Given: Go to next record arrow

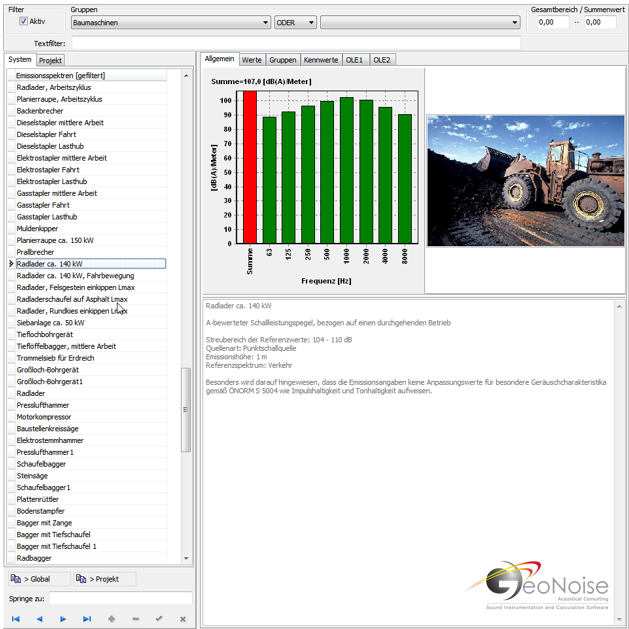Looking at the screenshot, I should 63,619.
